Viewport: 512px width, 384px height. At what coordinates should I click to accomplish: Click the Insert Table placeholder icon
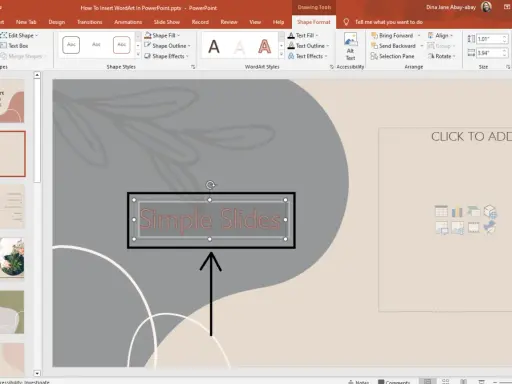(x=441, y=211)
